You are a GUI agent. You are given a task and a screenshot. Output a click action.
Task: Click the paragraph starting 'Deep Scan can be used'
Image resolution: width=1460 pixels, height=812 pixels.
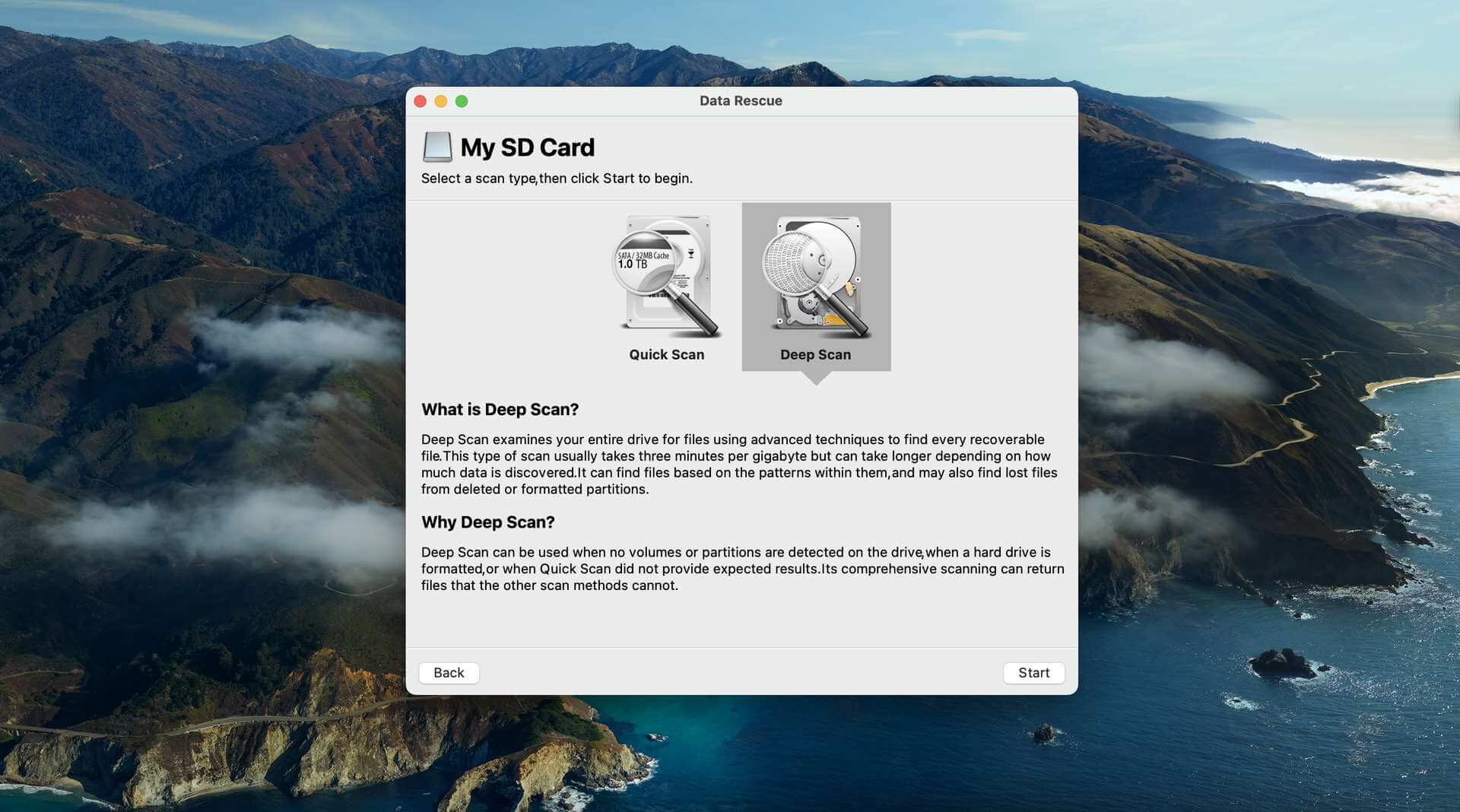click(x=743, y=569)
